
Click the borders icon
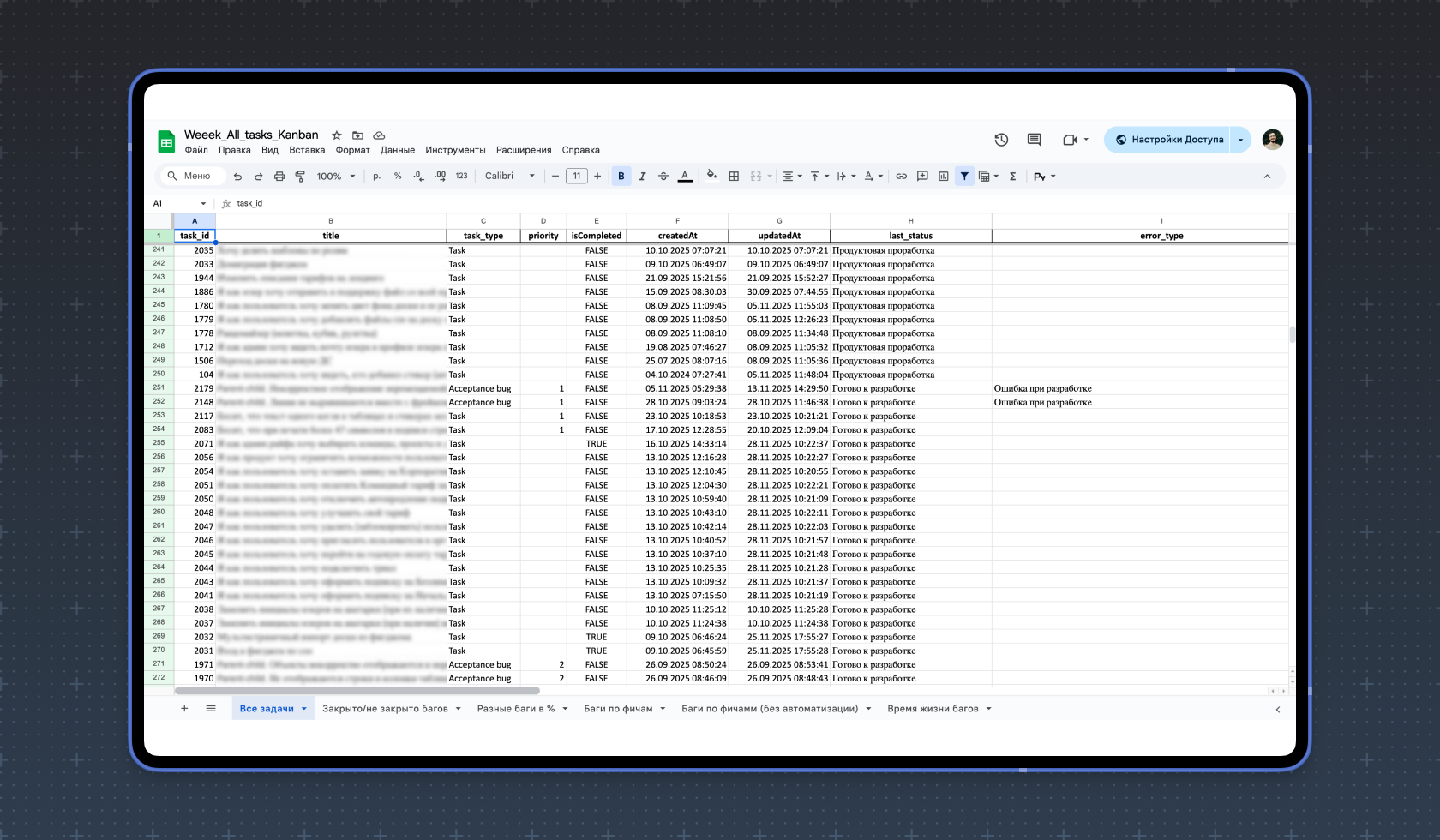pos(734,177)
